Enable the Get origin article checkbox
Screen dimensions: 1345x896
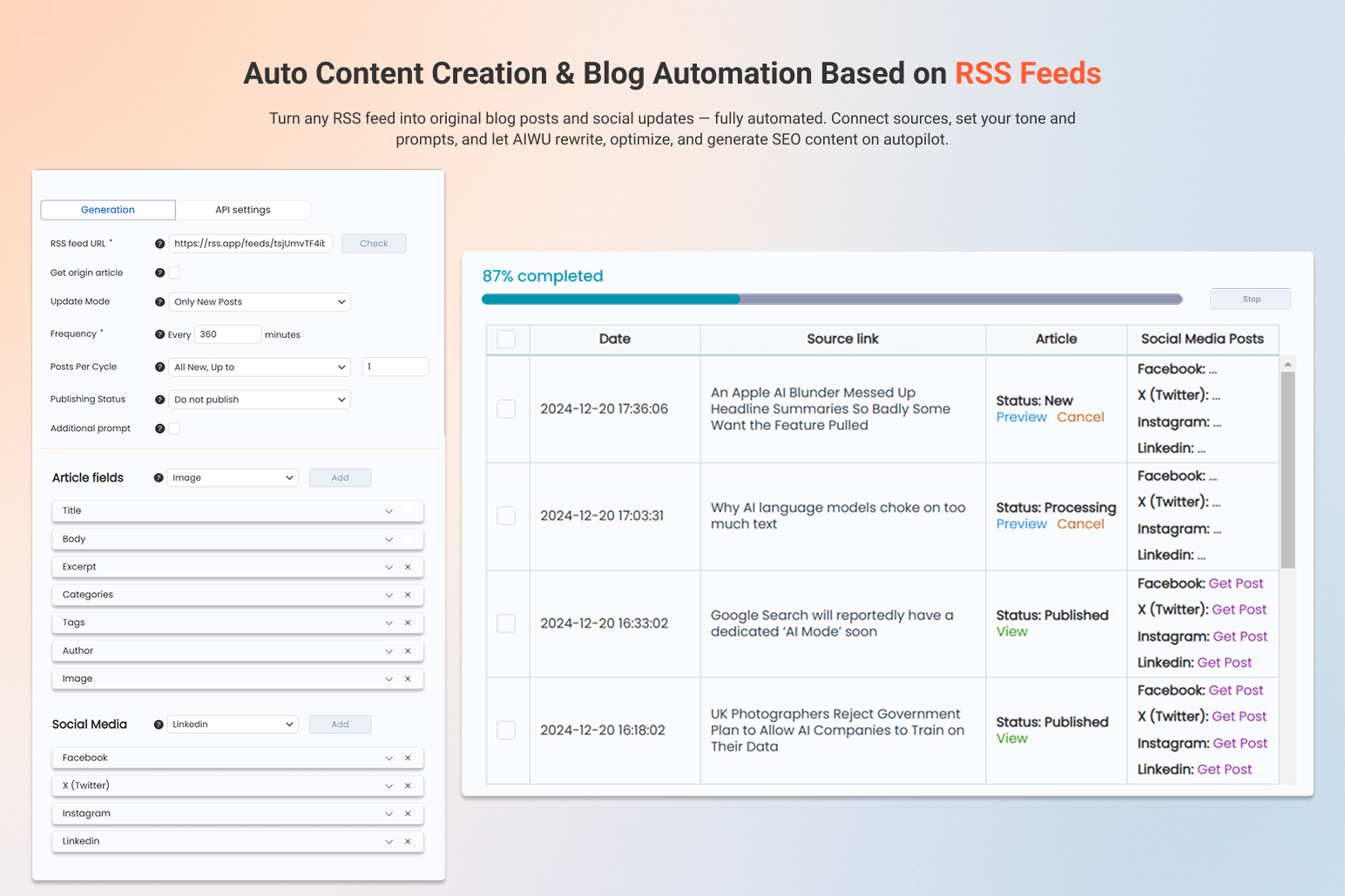[173, 273]
